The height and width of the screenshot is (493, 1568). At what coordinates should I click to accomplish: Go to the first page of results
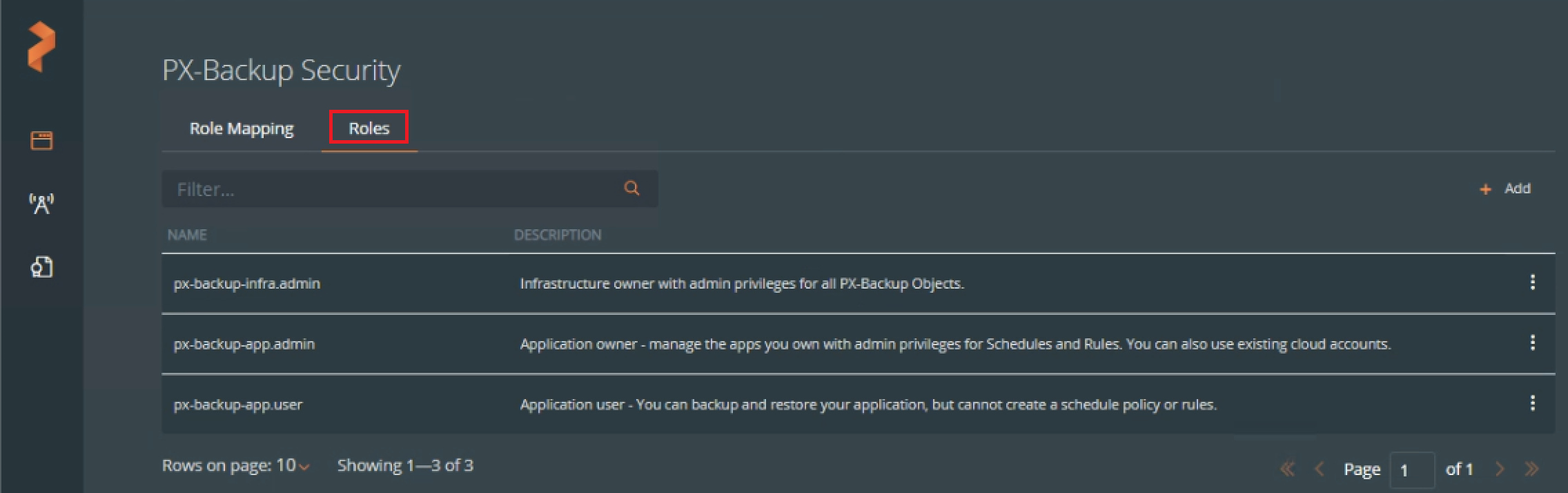[x=1287, y=470]
